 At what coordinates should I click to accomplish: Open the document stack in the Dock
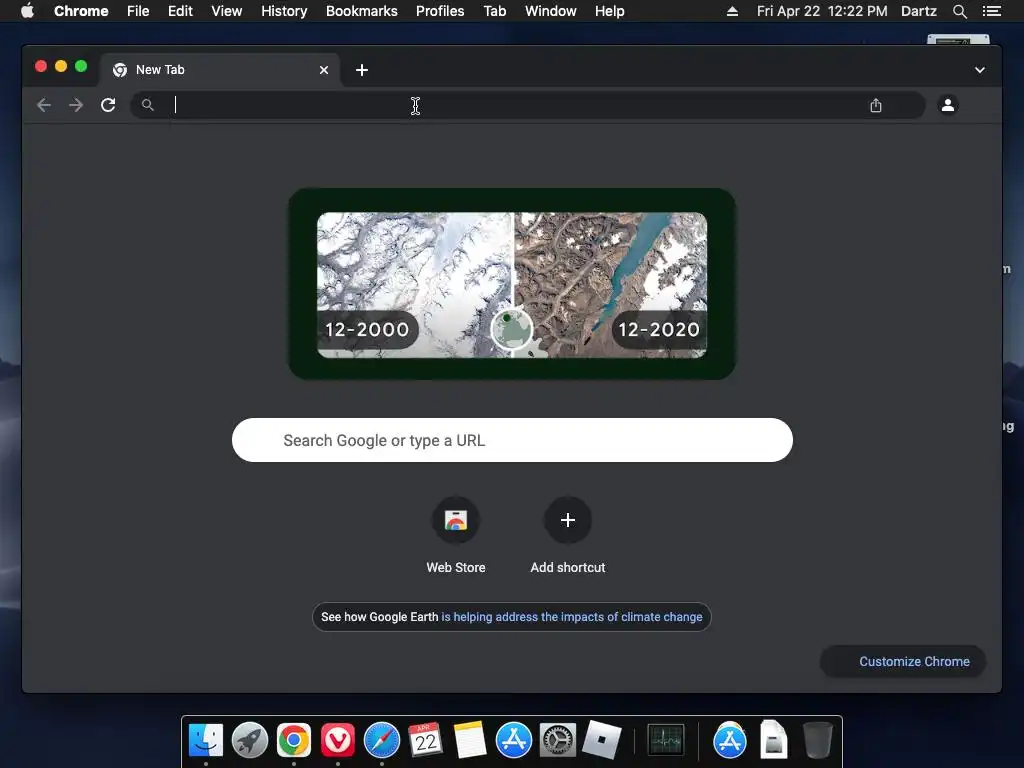[774, 740]
